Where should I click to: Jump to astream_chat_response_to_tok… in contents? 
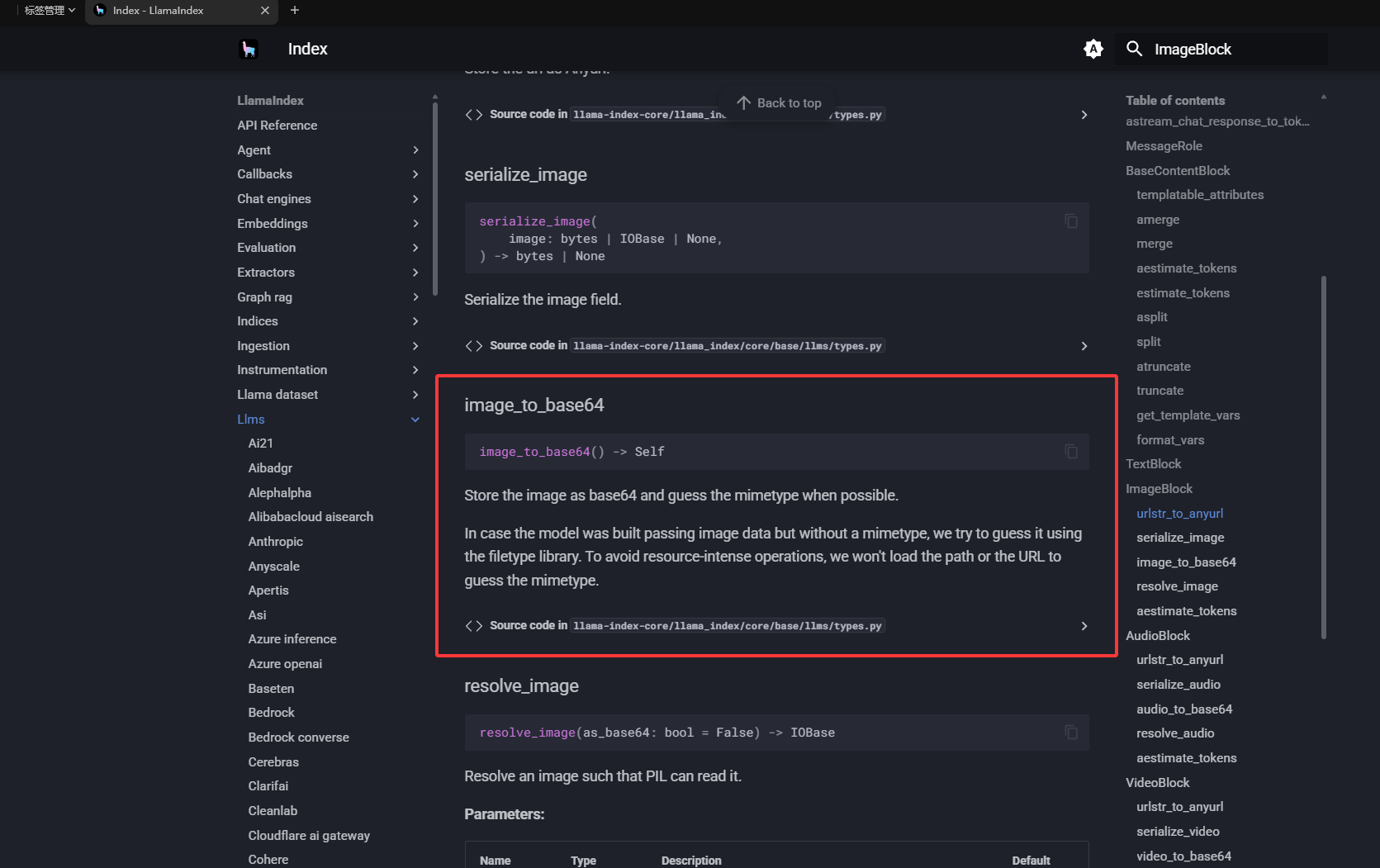coord(1218,121)
